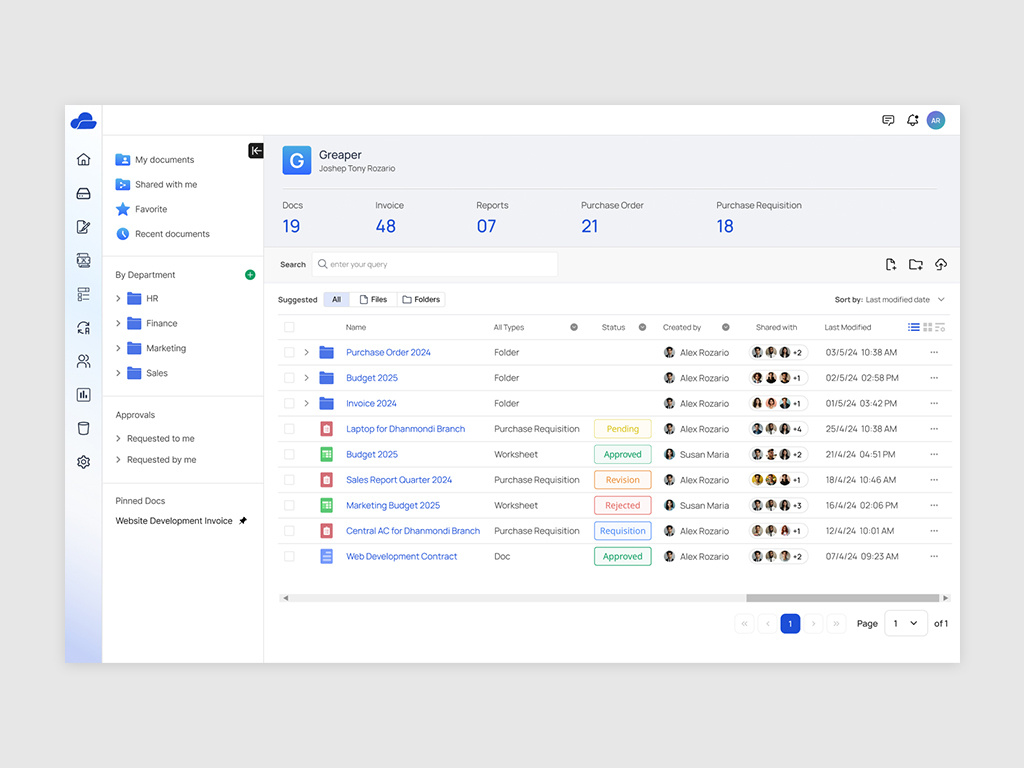Screen dimensions: 1024x768
Task: Switch to grid view using the grid icon
Action: pyautogui.click(x=927, y=327)
